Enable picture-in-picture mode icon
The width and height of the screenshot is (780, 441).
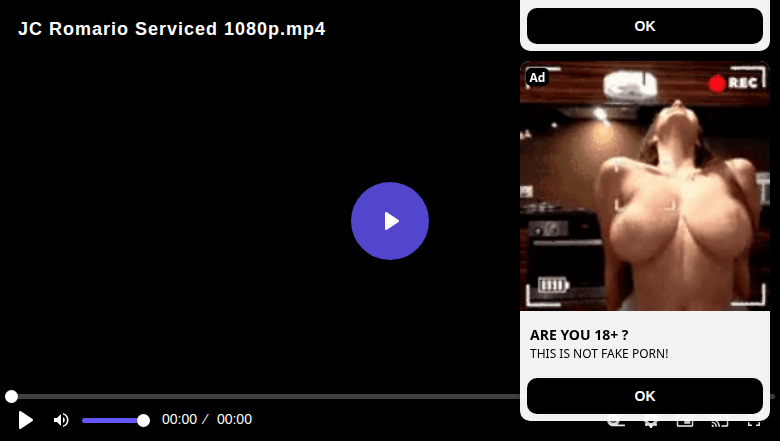[x=685, y=424]
